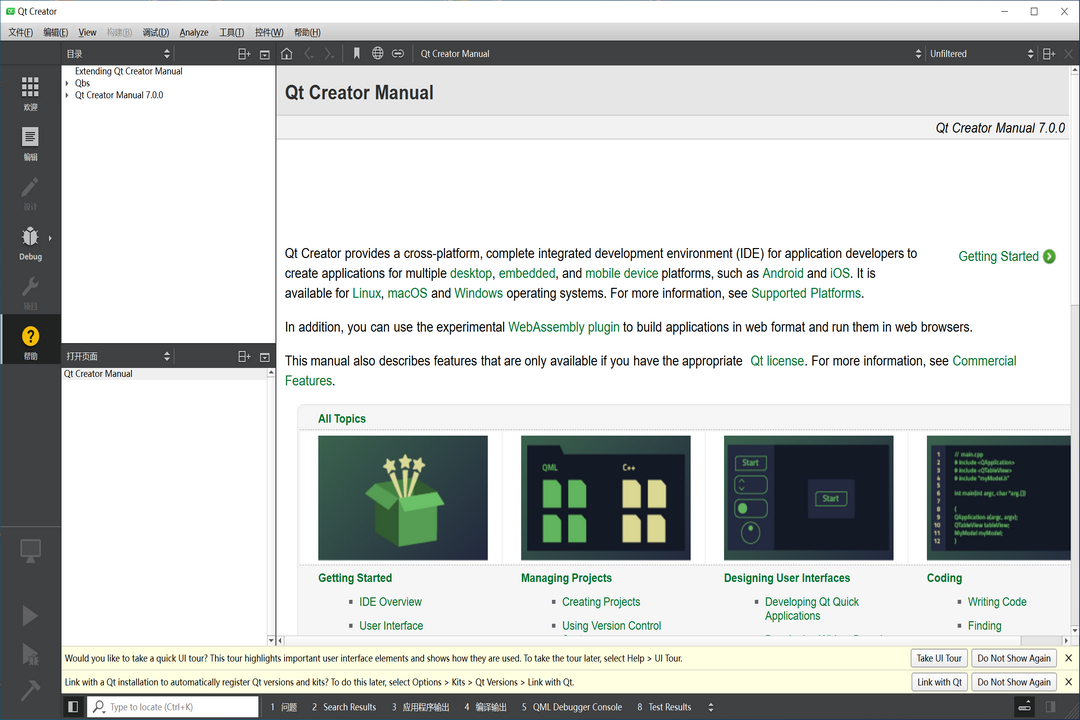Click the Getting Started thumbnail image
The width and height of the screenshot is (1080, 720).
(x=402, y=497)
